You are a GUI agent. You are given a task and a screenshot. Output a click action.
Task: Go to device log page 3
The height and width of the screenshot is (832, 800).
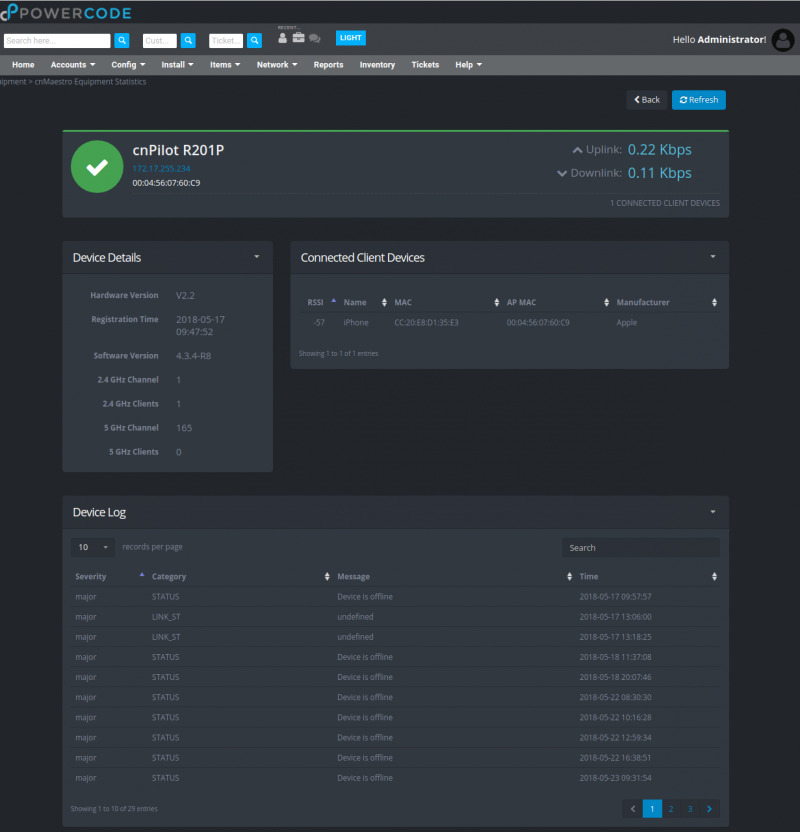(688, 808)
